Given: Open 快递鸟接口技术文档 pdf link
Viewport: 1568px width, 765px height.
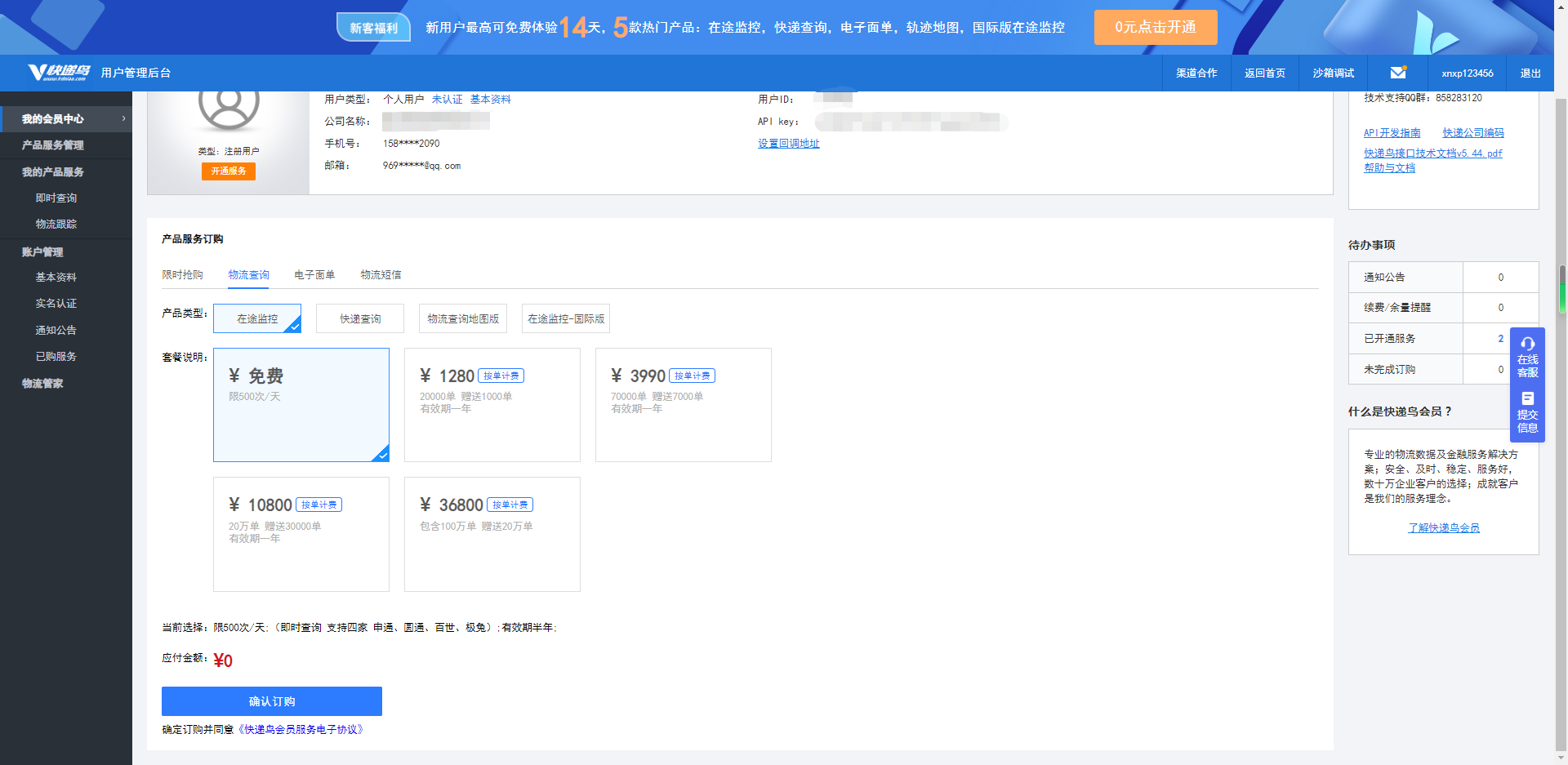Looking at the screenshot, I should tap(1432, 153).
